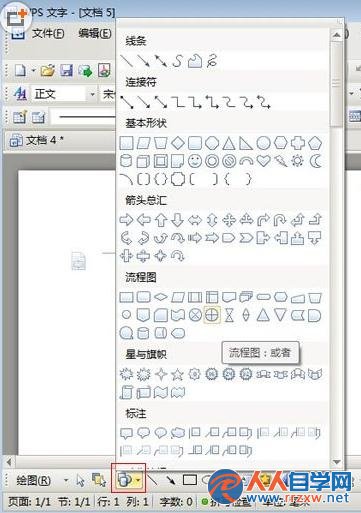This screenshot has width=361, height=513.
Task: Open file using folder toolbar icon
Action: click(48, 71)
